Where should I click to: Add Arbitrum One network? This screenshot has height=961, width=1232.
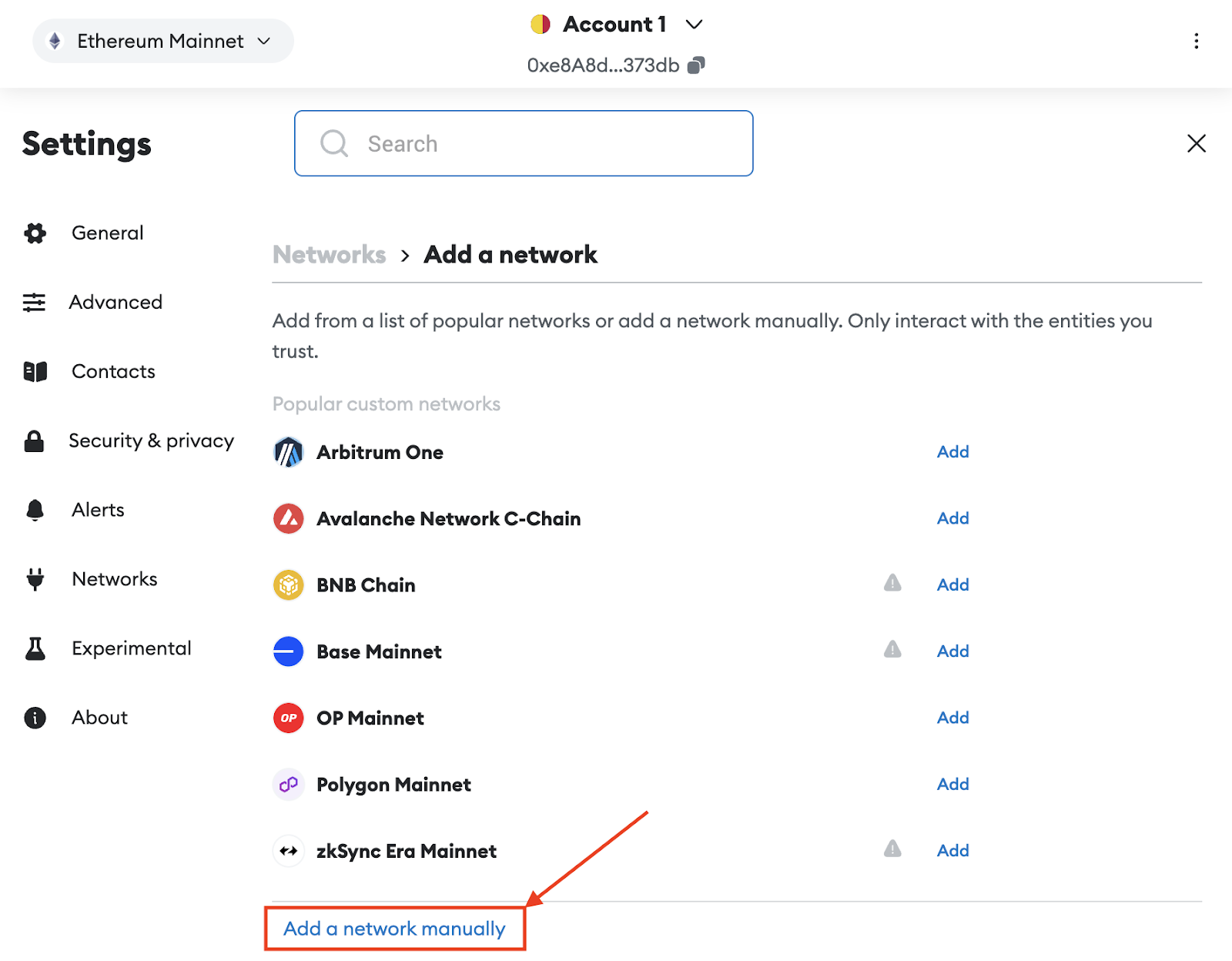[952, 452]
